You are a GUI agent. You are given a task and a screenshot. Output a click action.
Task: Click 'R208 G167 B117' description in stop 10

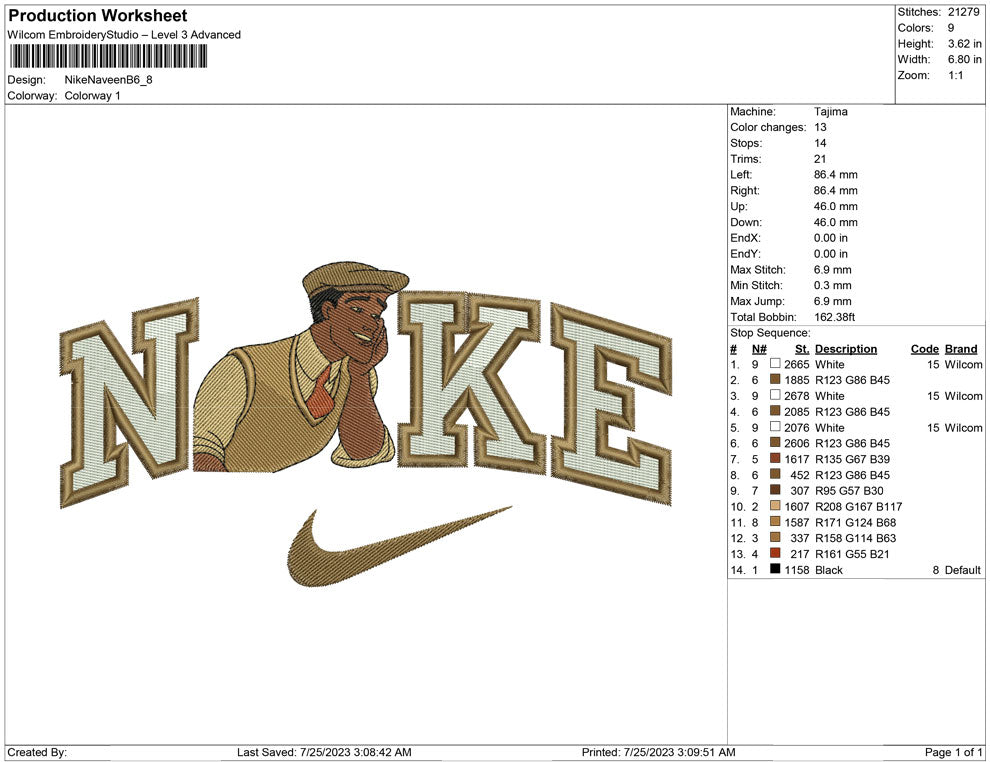(859, 506)
